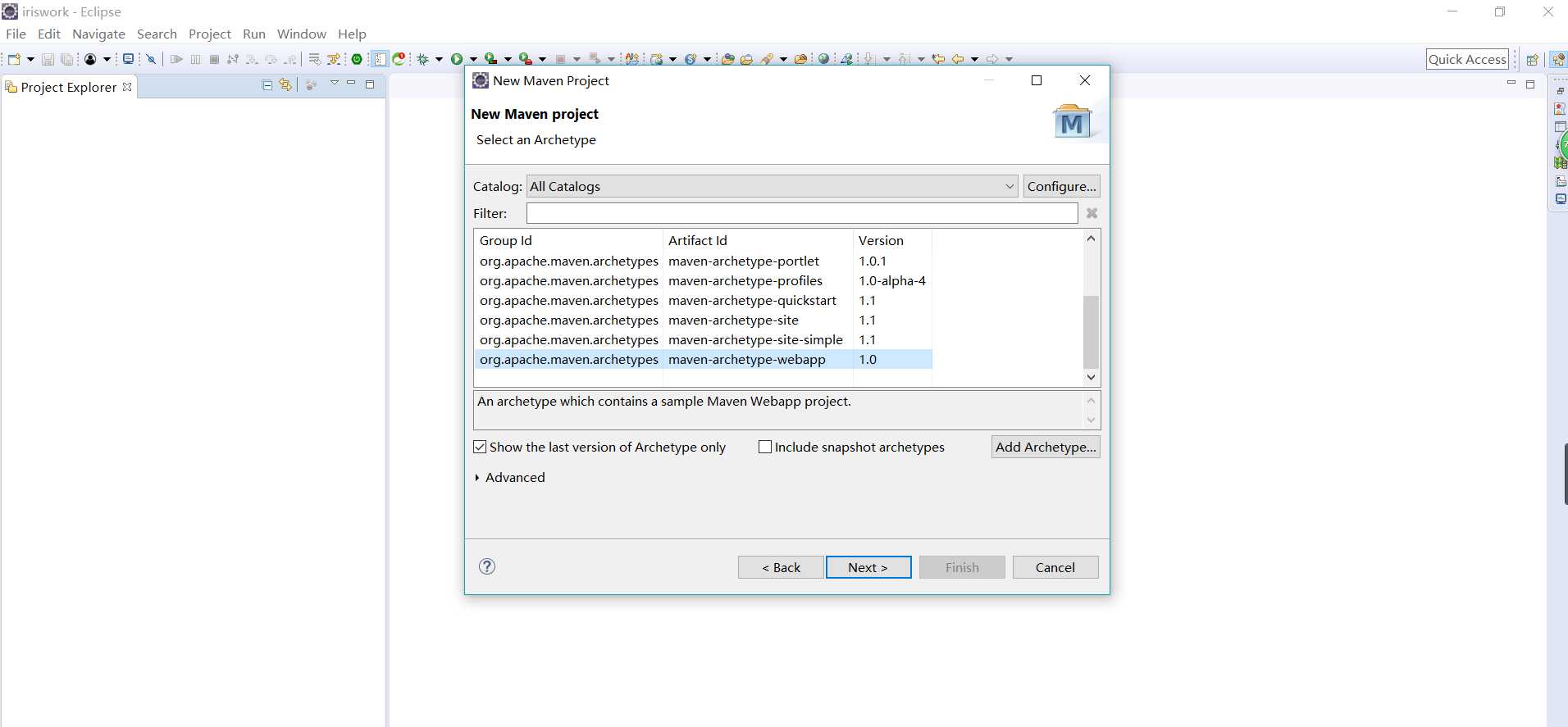
Task: Click the notification badge toolbar icon
Action: tap(399, 59)
